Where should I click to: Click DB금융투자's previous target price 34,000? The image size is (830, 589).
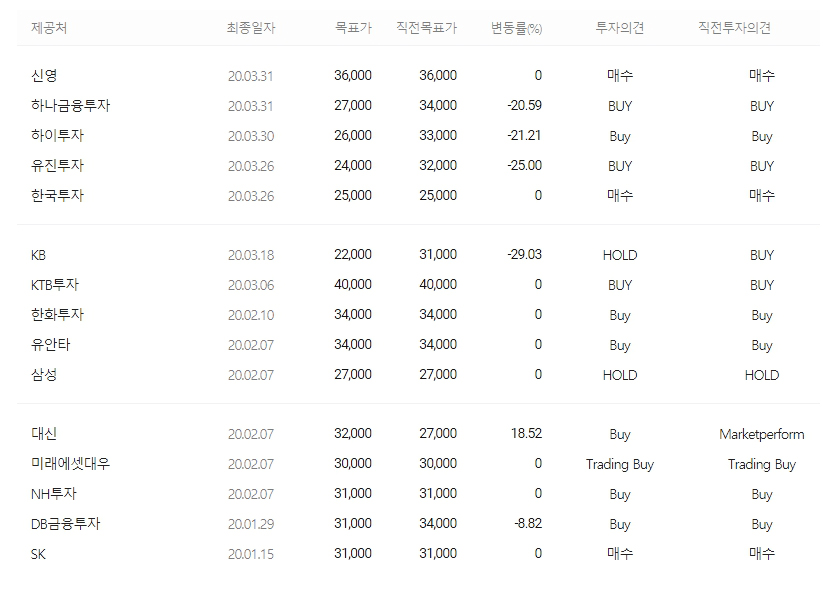click(x=438, y=523)
